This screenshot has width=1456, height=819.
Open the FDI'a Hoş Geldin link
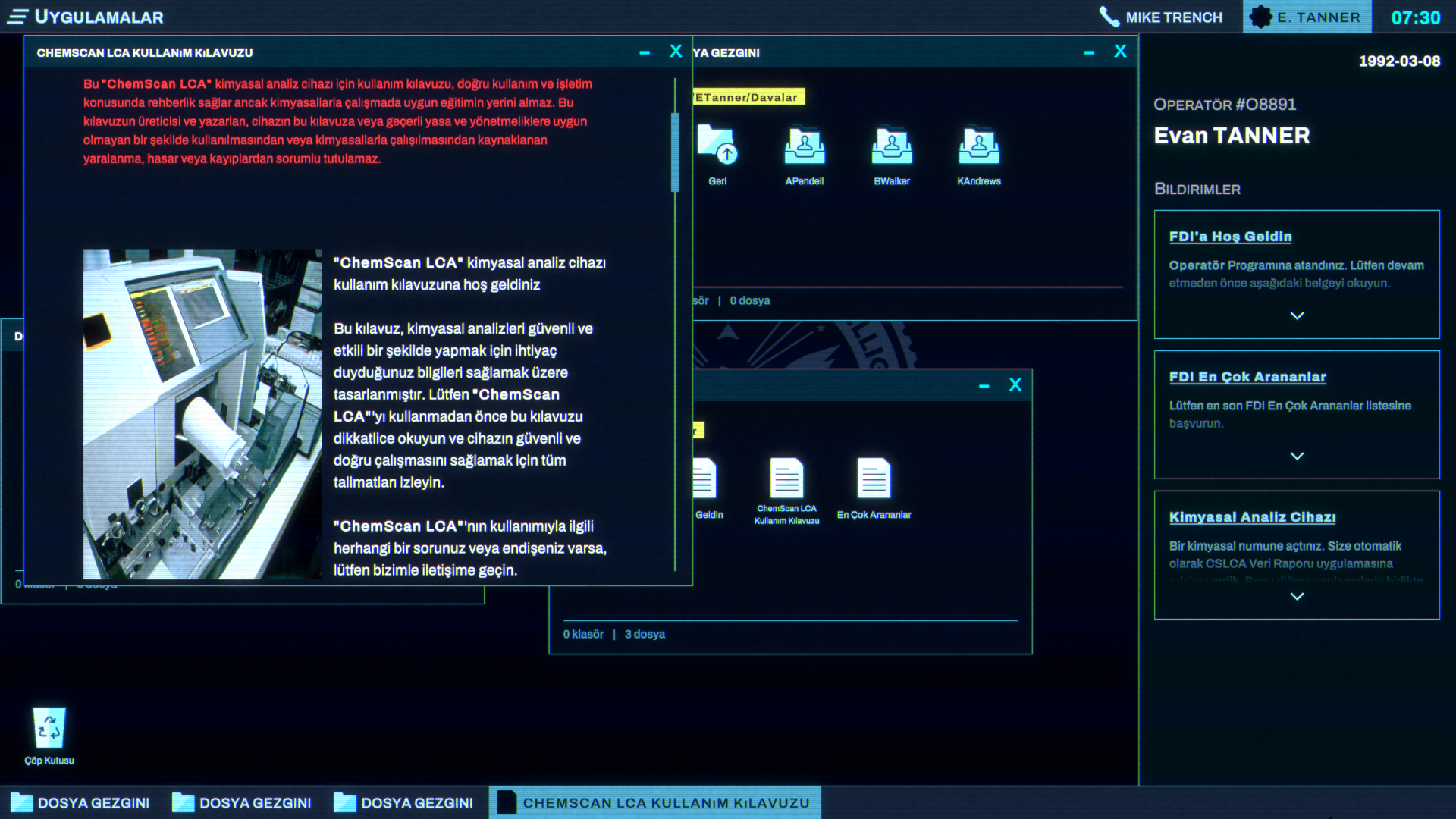1230,237
